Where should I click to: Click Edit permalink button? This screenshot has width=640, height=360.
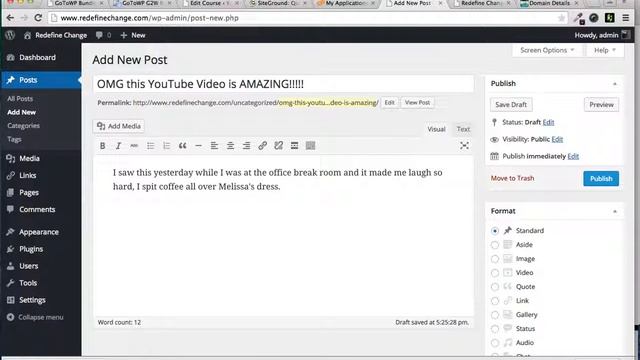[x=389, y=102]
